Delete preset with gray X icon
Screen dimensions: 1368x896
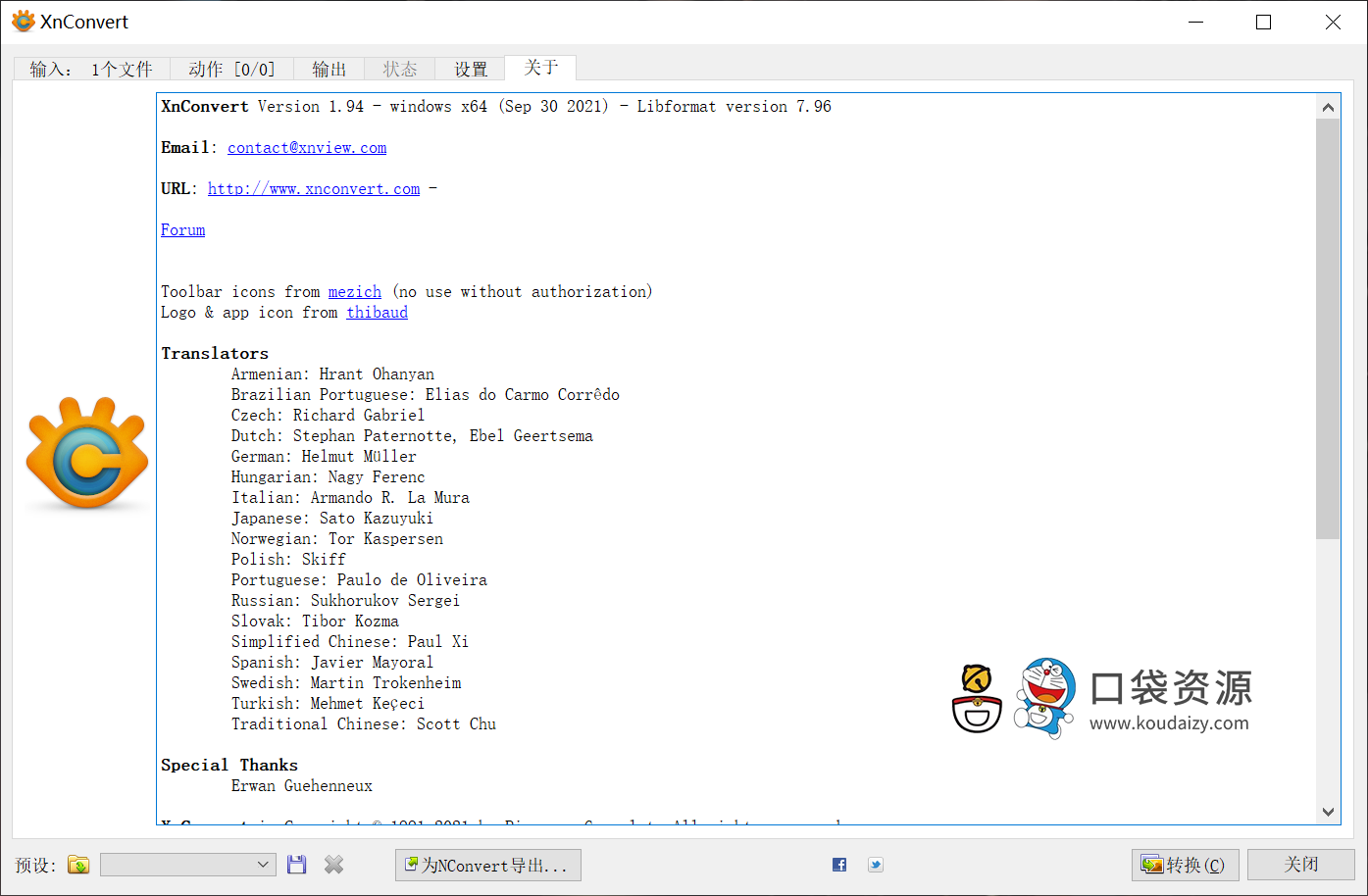pyautogui.click(x=333, y=865)
